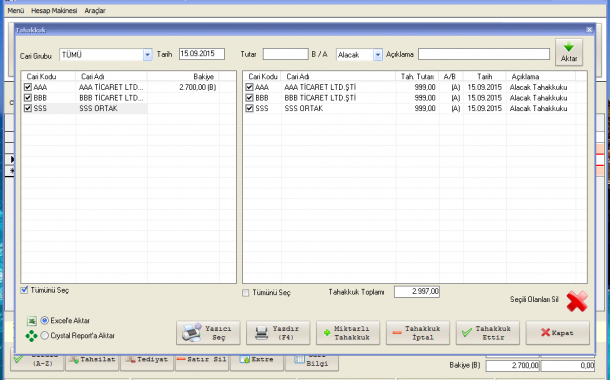Image resolution: width=610 pixels, height=380 pixels.
Task: Select AAA TİCARET LTD.ŞTİ in right list
Action: (x=320, y=87)
